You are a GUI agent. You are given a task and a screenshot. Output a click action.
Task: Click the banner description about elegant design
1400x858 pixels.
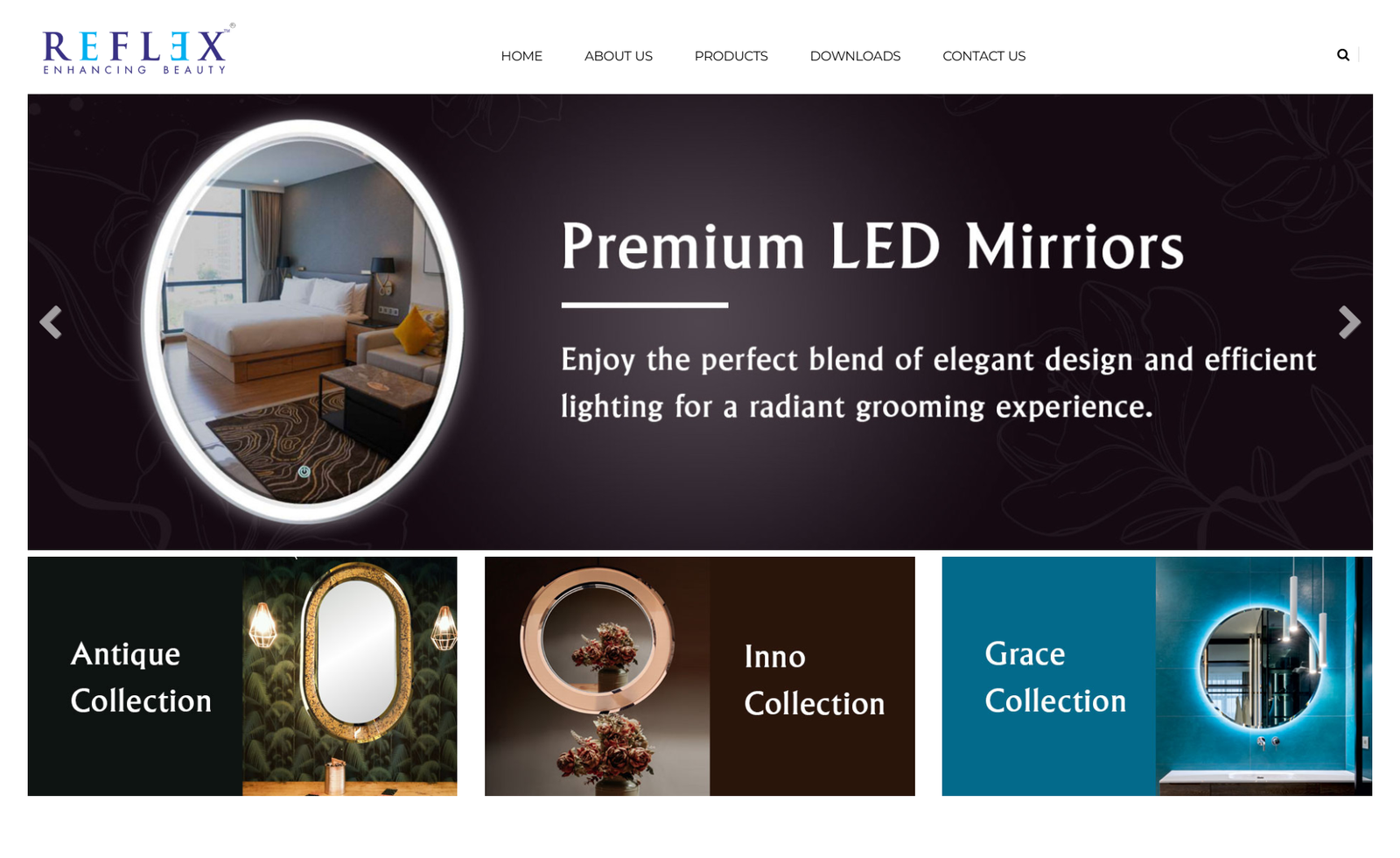[938, 383]
